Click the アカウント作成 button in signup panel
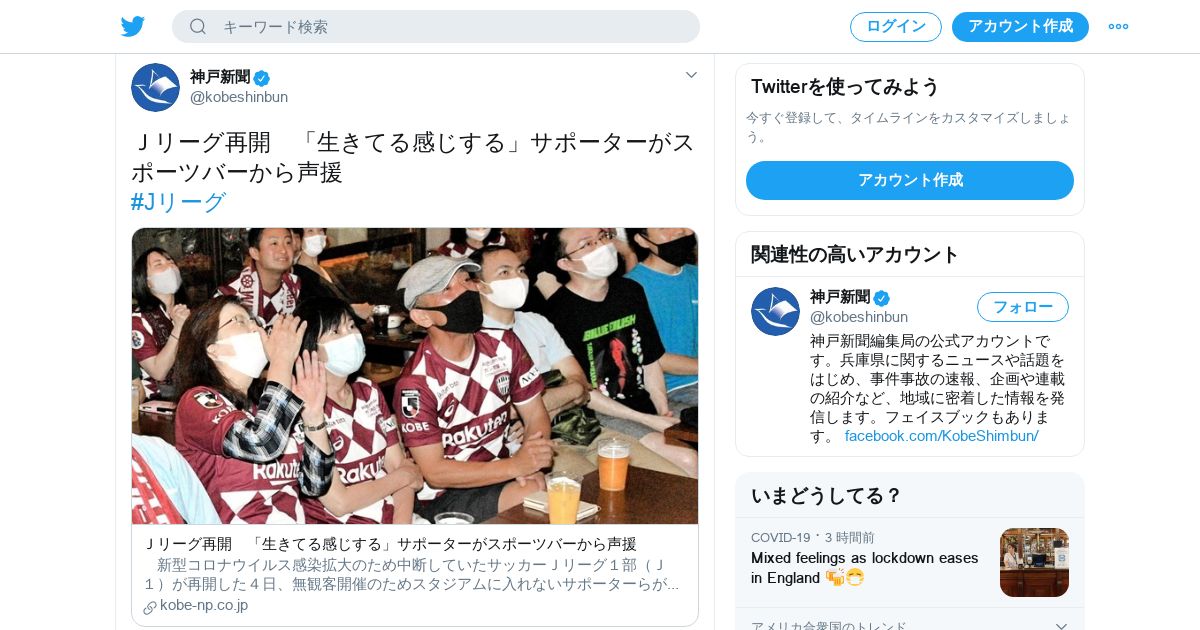The image size is (1200, 630). click(x=910, y=180)
